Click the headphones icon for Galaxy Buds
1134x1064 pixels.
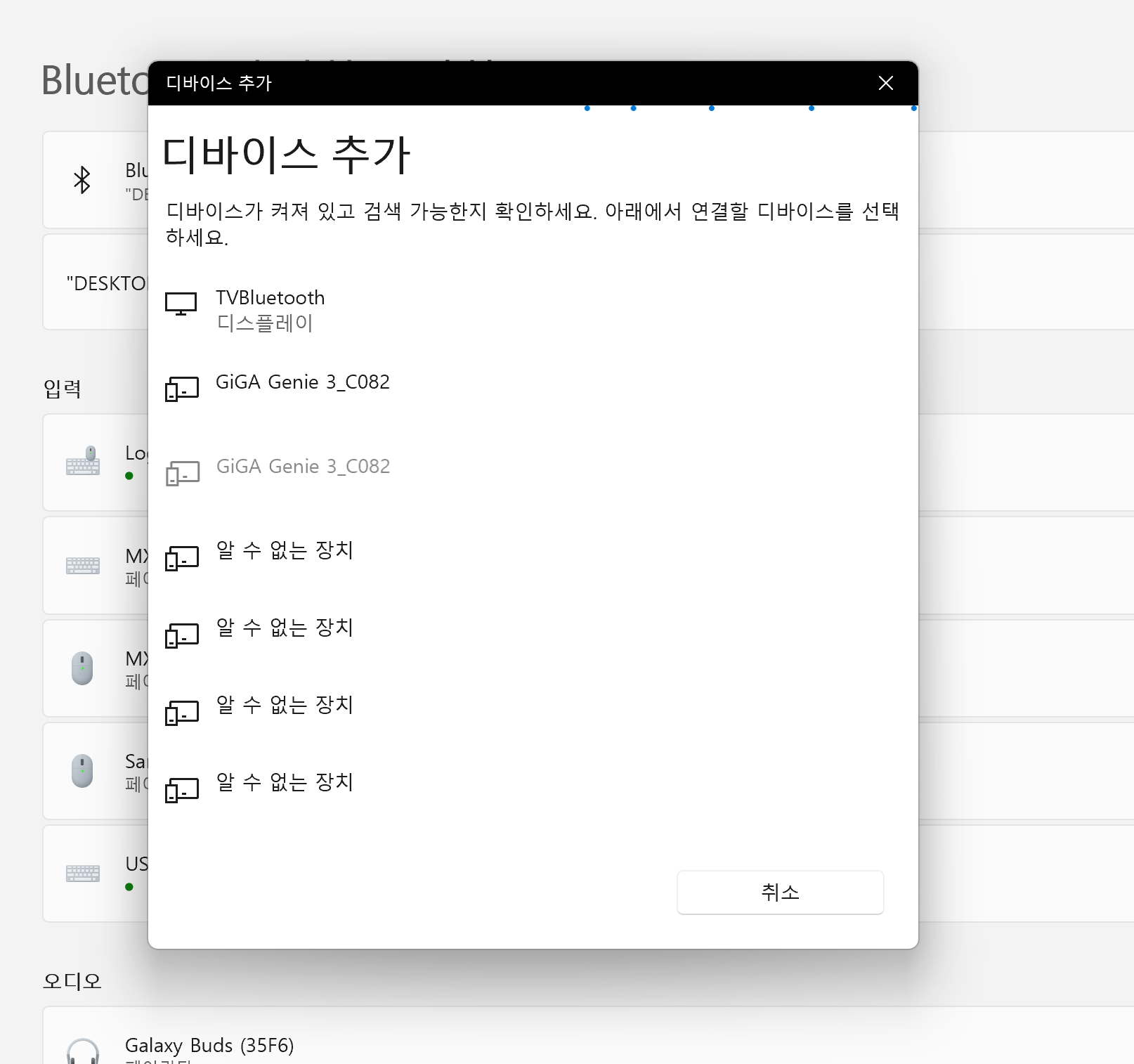(83, 1051)
